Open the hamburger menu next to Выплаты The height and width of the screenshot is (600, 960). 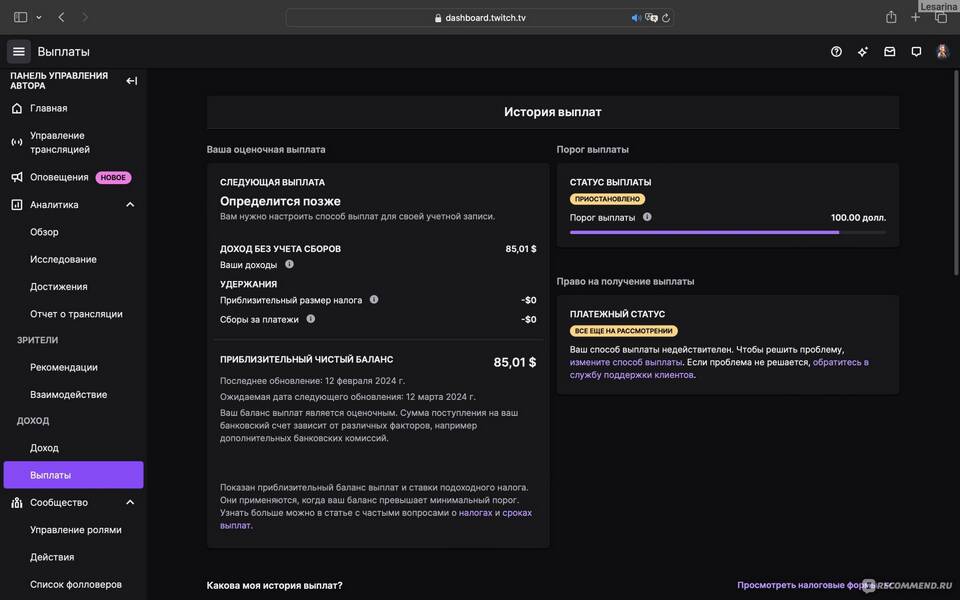tap(18, 52)
